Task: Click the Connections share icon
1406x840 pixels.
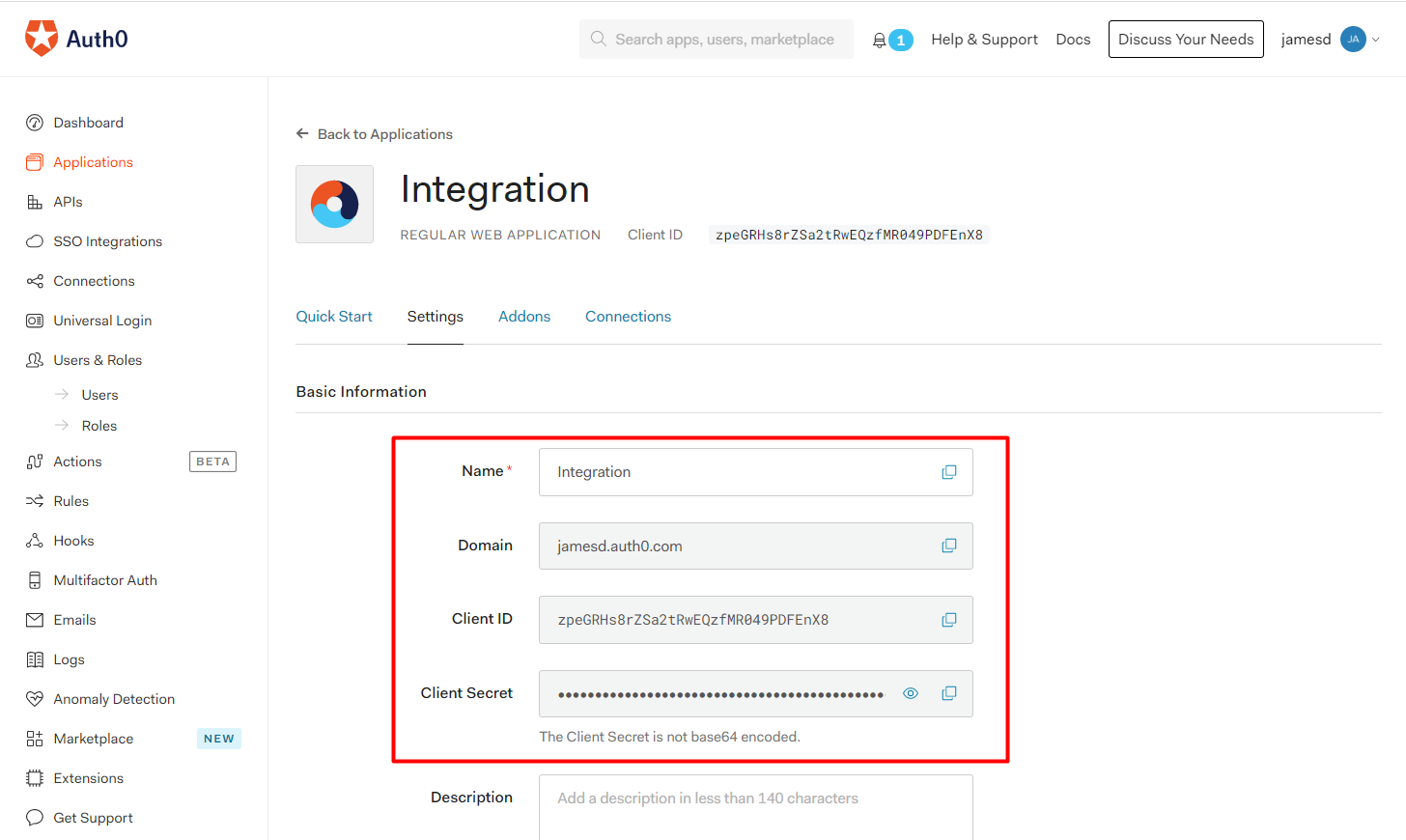Action: click(x=35, y=281)
